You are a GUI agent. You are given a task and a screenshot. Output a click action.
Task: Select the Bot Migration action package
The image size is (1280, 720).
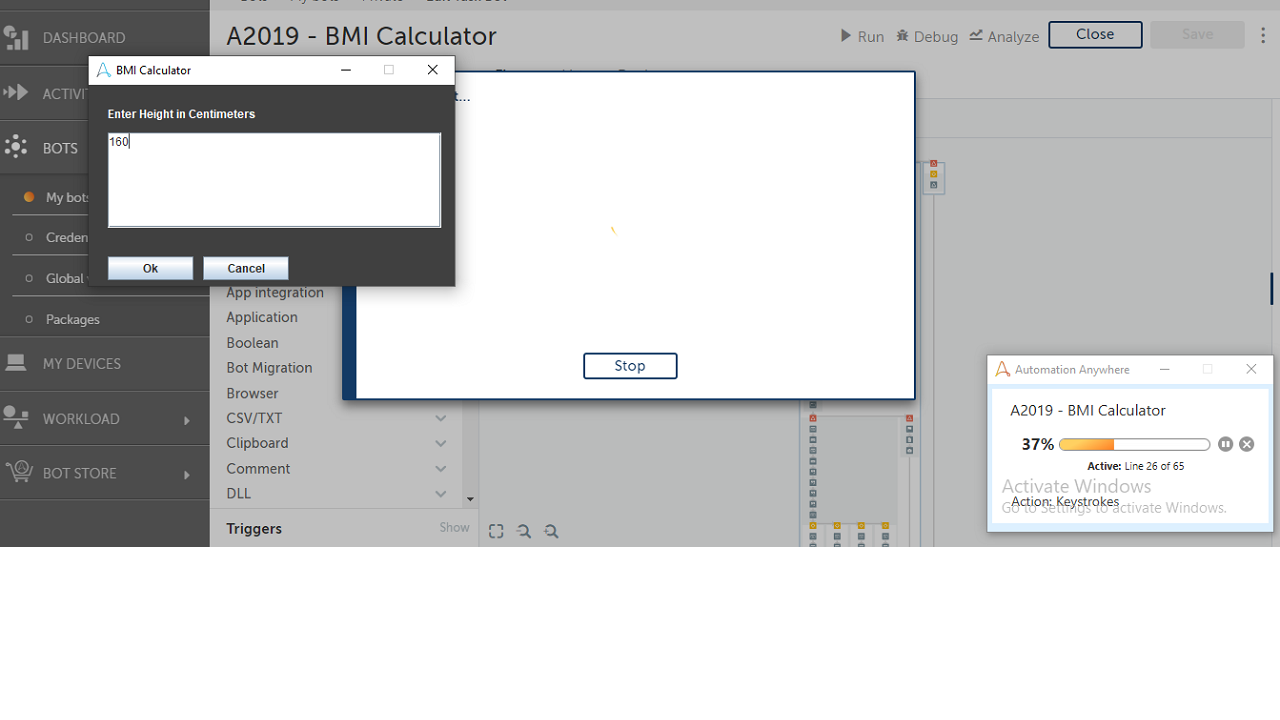point(269,368)
